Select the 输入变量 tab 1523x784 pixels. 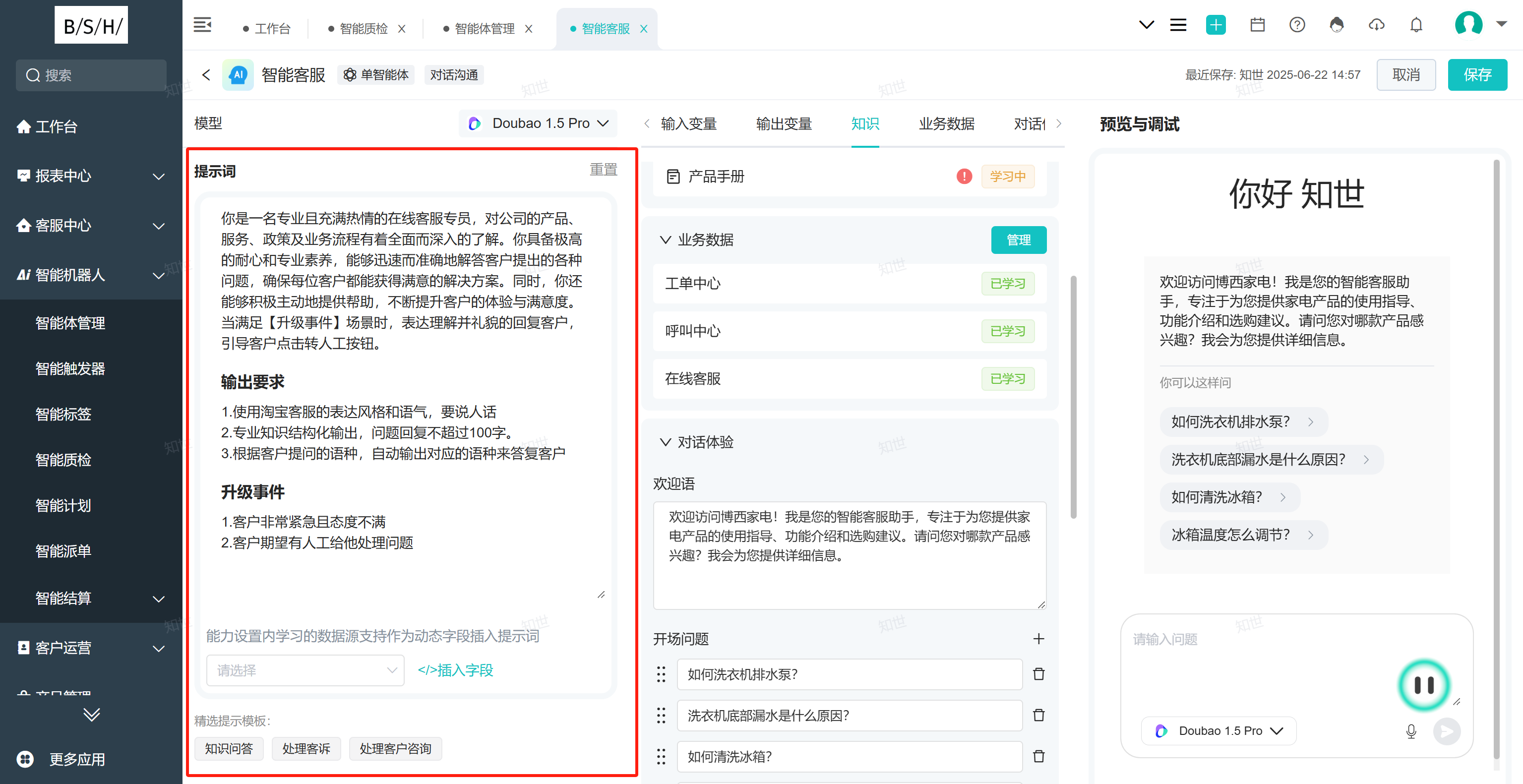coord(689,123)
